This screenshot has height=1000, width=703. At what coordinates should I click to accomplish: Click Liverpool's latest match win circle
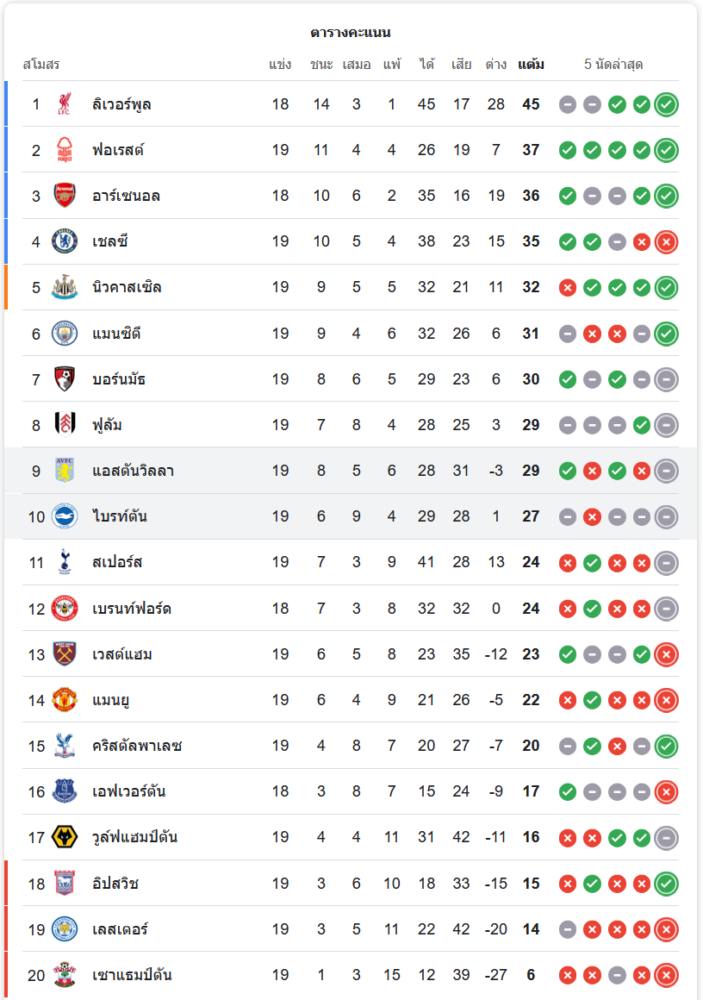[666, 104]
